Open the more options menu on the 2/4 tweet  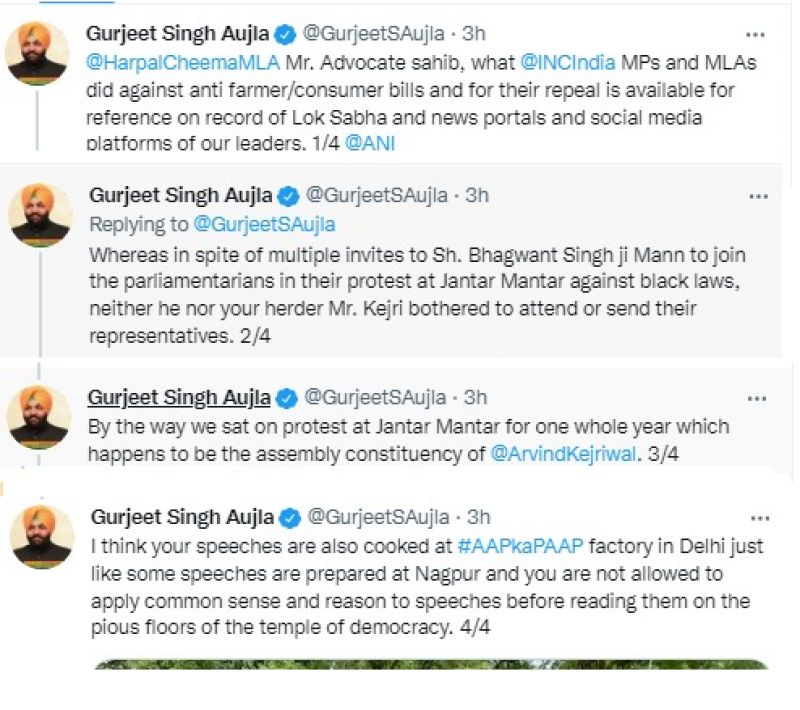tap(757, 196)
